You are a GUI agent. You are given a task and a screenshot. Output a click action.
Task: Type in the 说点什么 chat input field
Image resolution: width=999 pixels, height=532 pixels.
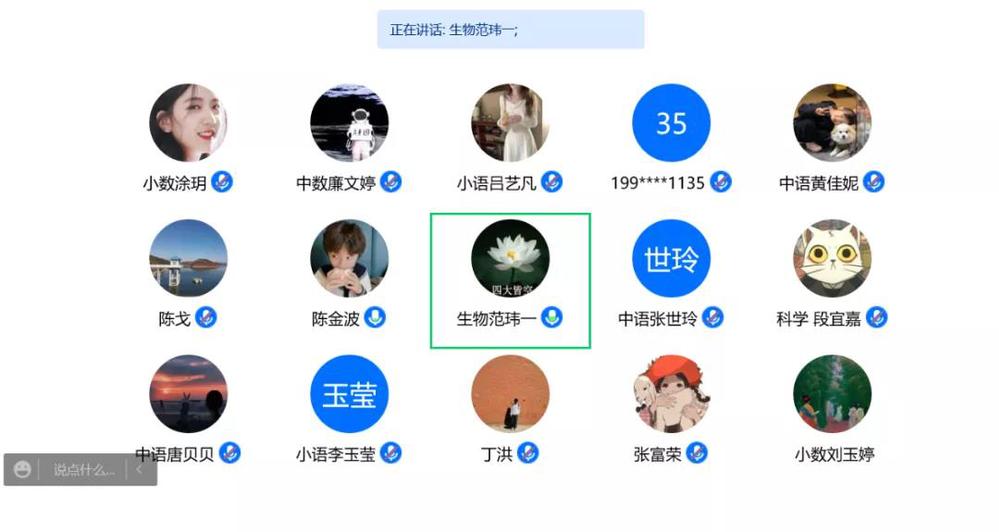[x=84, y=470]
